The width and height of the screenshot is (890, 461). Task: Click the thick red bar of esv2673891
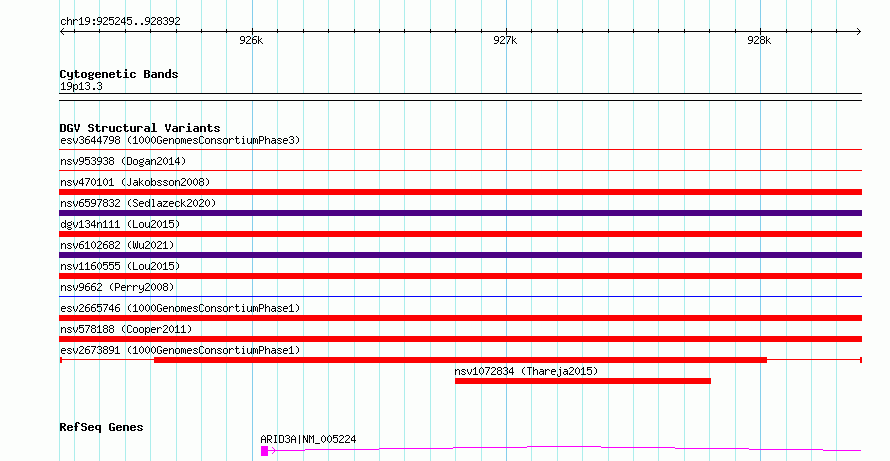[460, 360]
